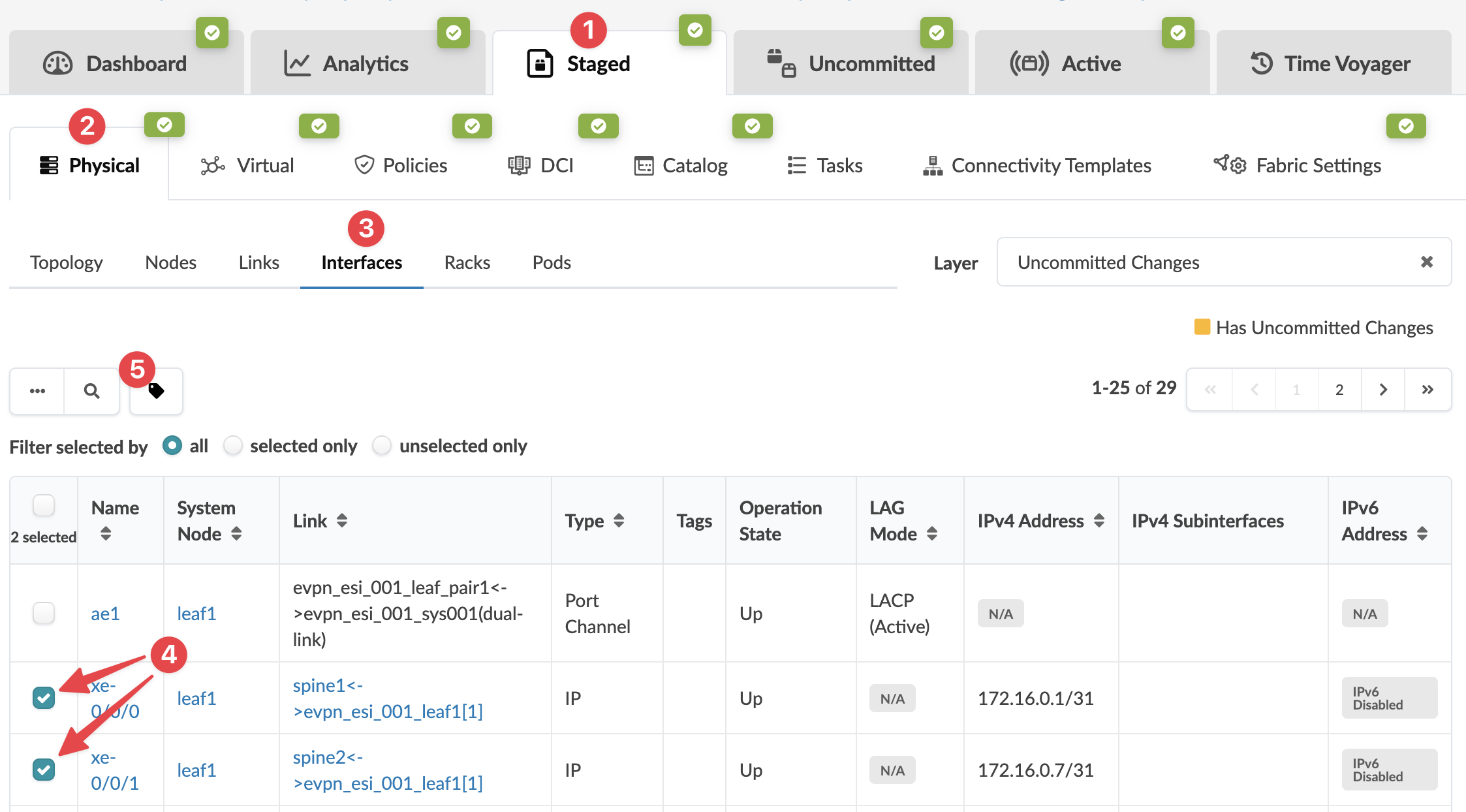Viewport: 1466px width, 812px height.
Task: Clear the Uncommitted Changes layer selection
Action: [1427, 262]
